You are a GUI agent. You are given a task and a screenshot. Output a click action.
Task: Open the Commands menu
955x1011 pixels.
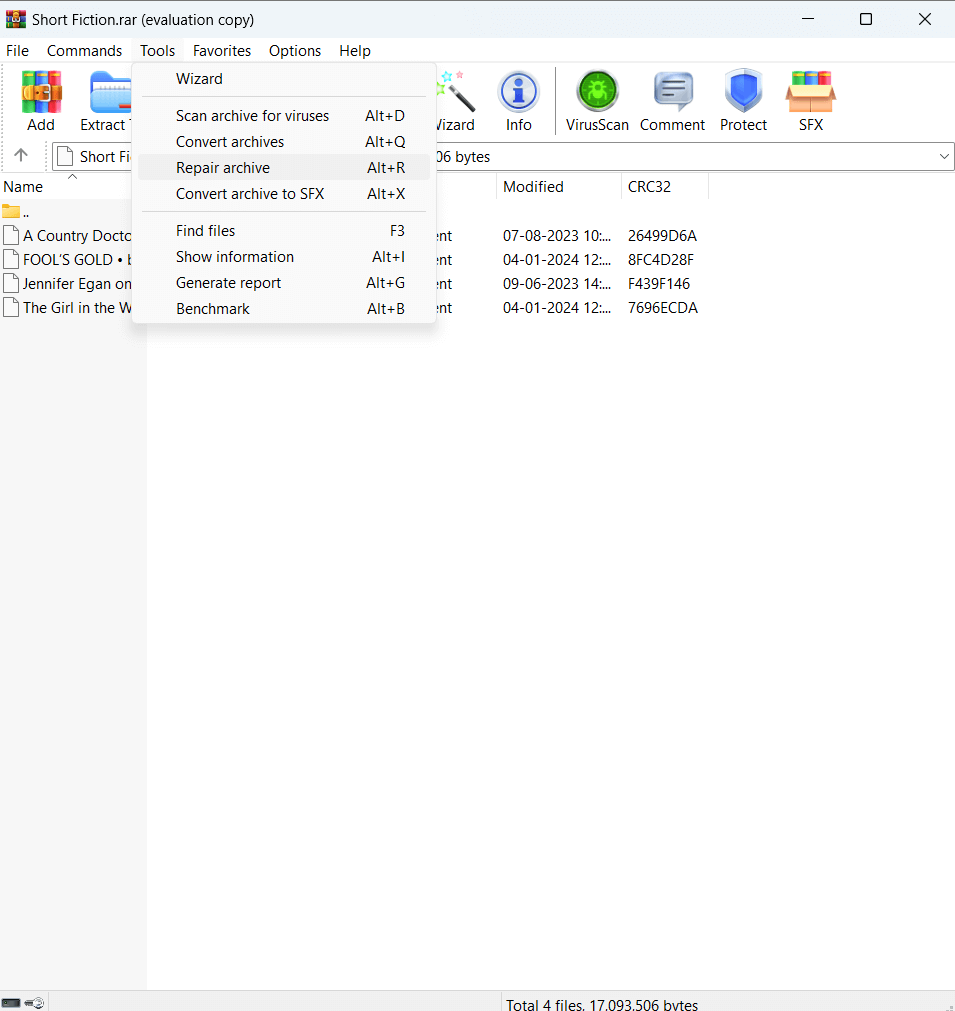point(84,51)
